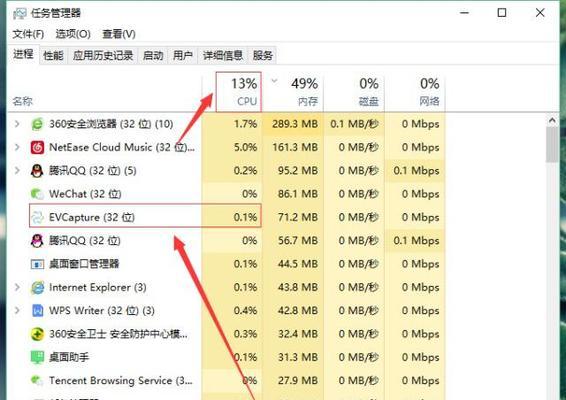The width and height of the screenshot is (566, 400).
Task: Click the 32.4 MB memory value
Action: [298, 334]
